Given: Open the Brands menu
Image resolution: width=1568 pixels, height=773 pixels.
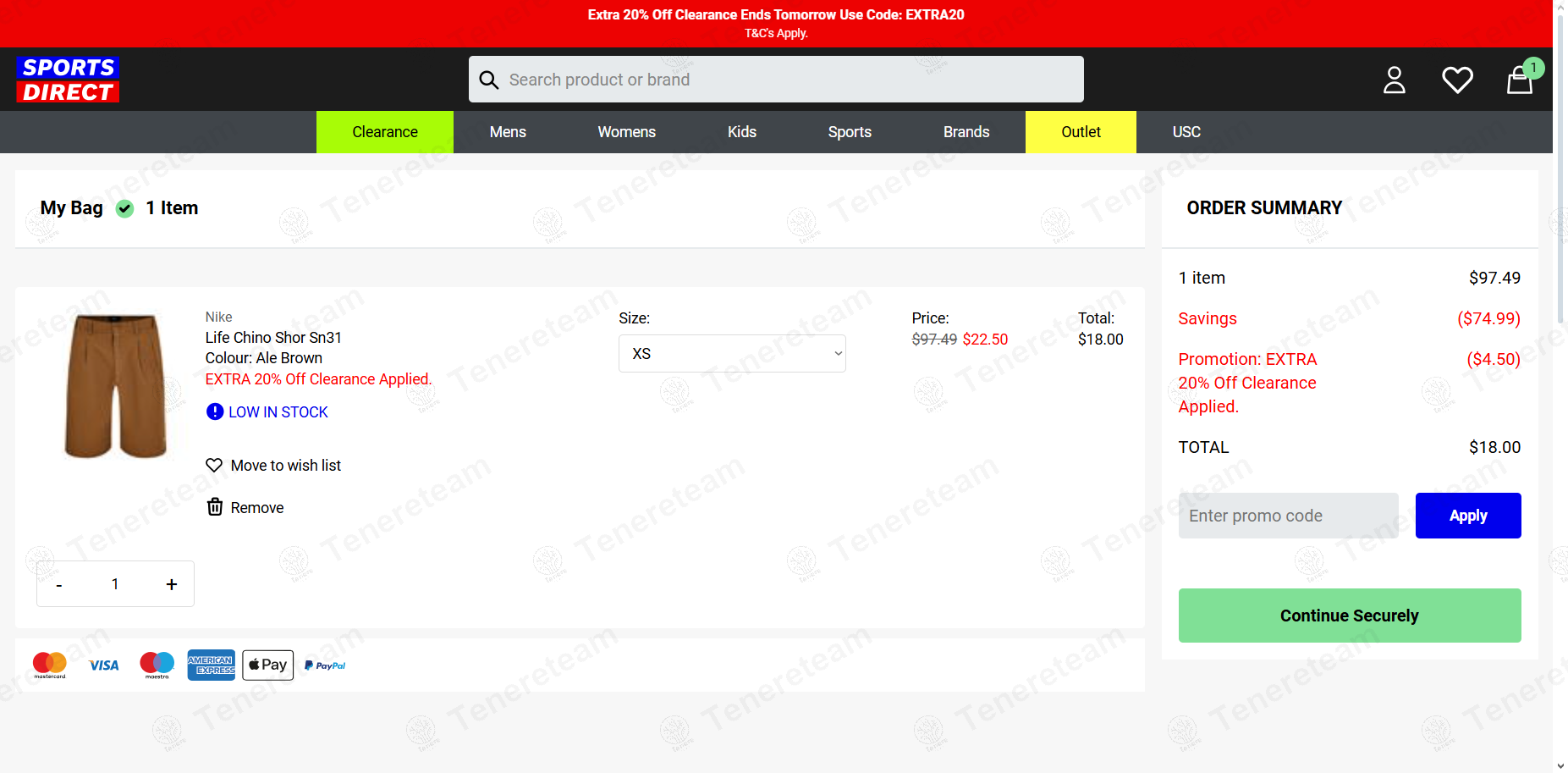Looking at the screenshot, I should tap(966, 132).
